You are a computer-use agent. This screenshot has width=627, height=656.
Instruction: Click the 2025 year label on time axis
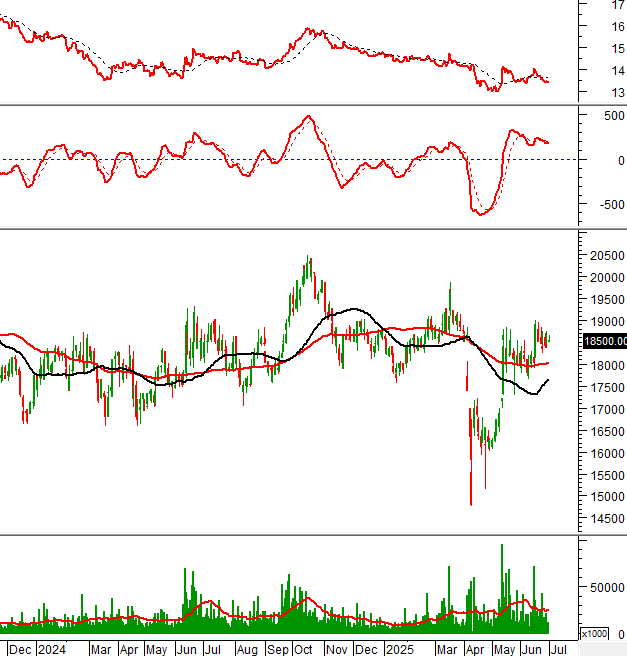click(400, 650)
